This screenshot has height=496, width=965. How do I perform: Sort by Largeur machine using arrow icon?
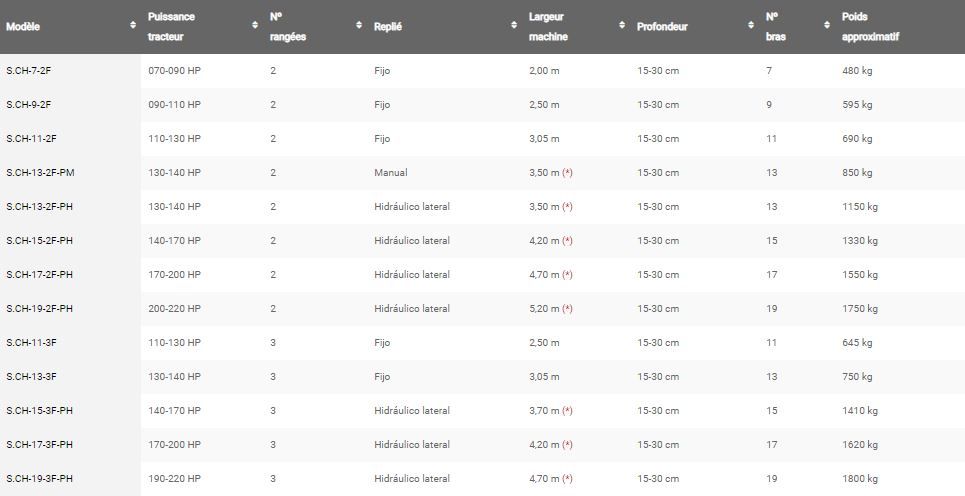pos(622,26)
